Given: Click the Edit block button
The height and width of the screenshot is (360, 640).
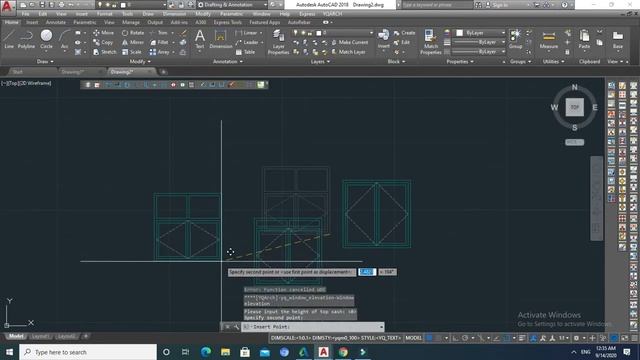Looking at the screenshot, I should point(402,42).
